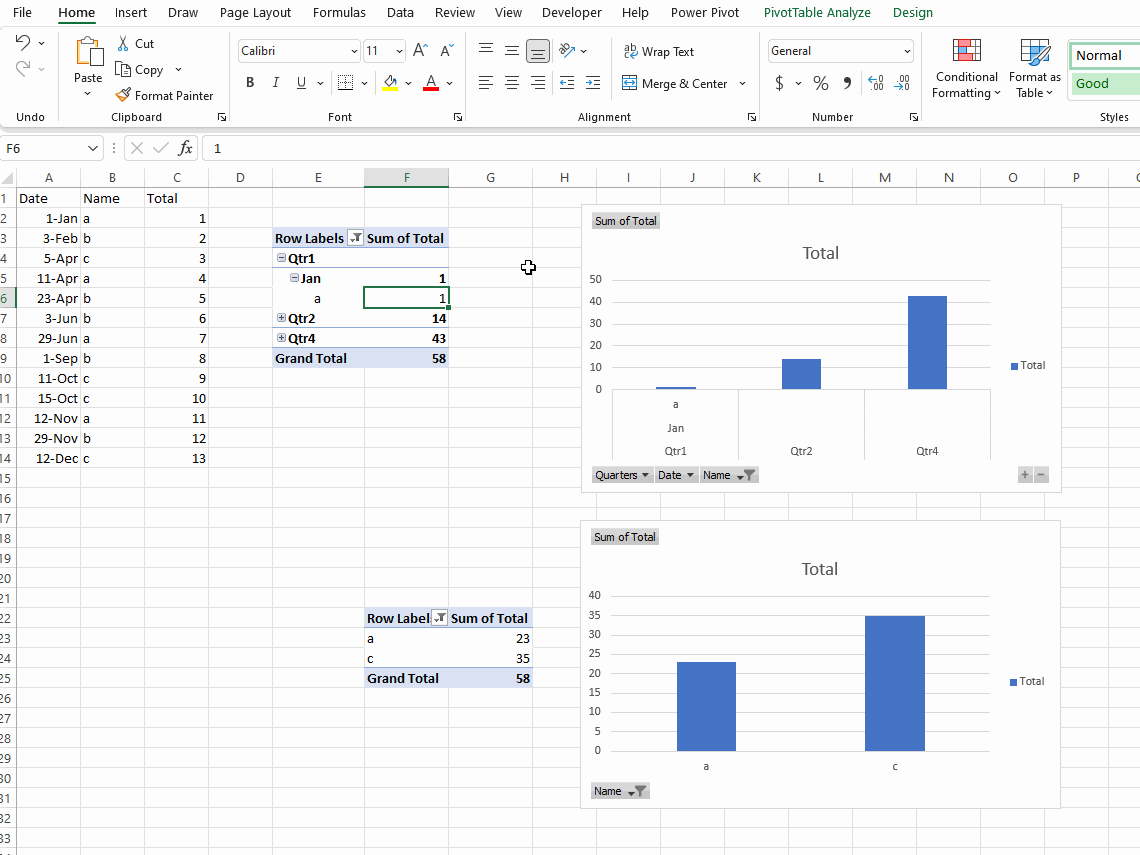Screen dimensions: 1140x855
Task: Collapse all fields using the minus chart button
Action: [1041, 475]
